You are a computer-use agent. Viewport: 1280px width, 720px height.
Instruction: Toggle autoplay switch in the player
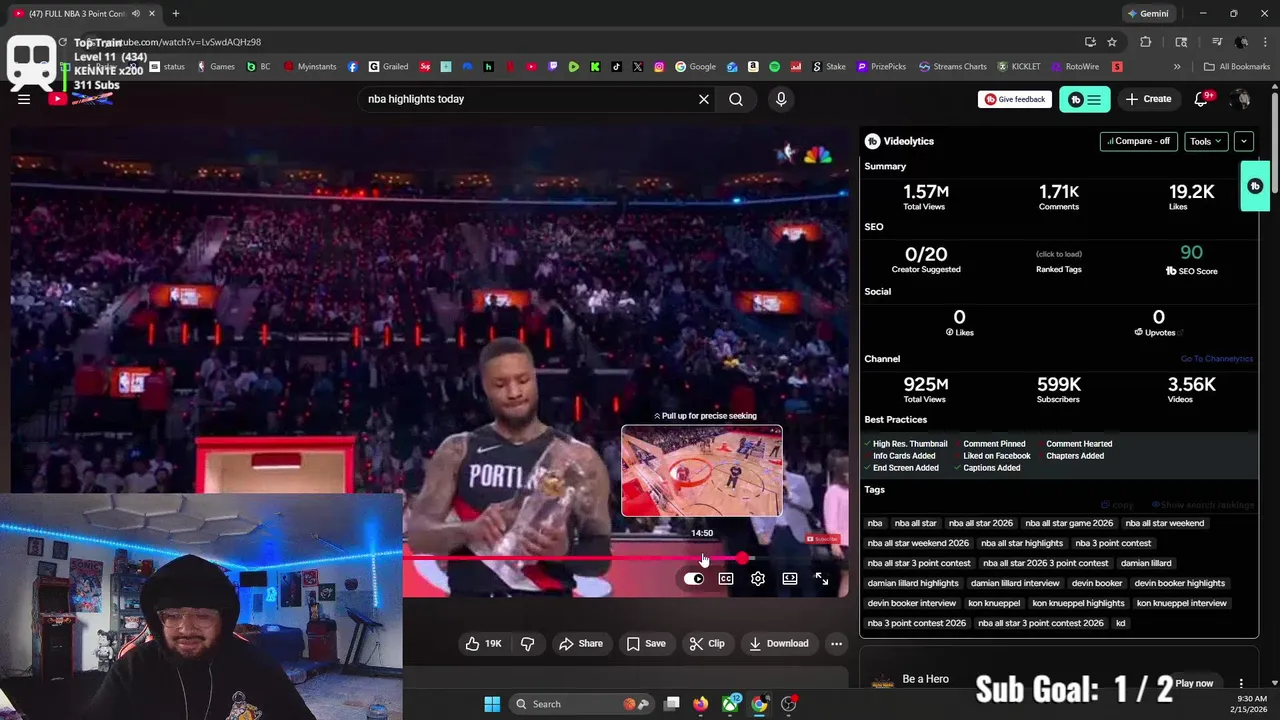coord(694,579)
